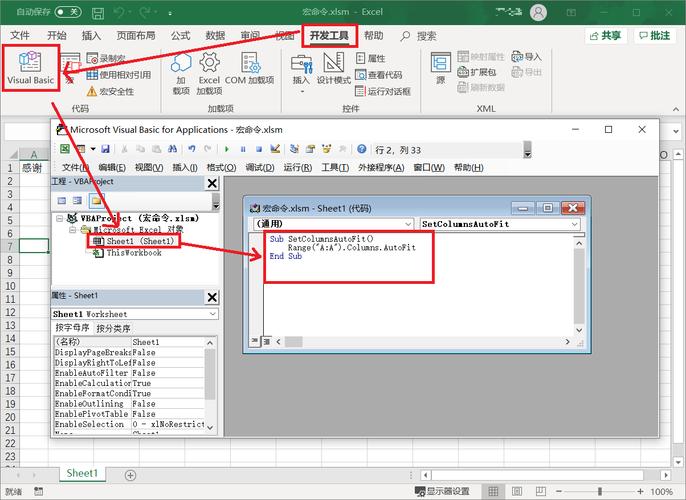Click the Full Module View button in code window
This screenshot has height=500, width=686.
pyautogui.click(x=266, y=341)
